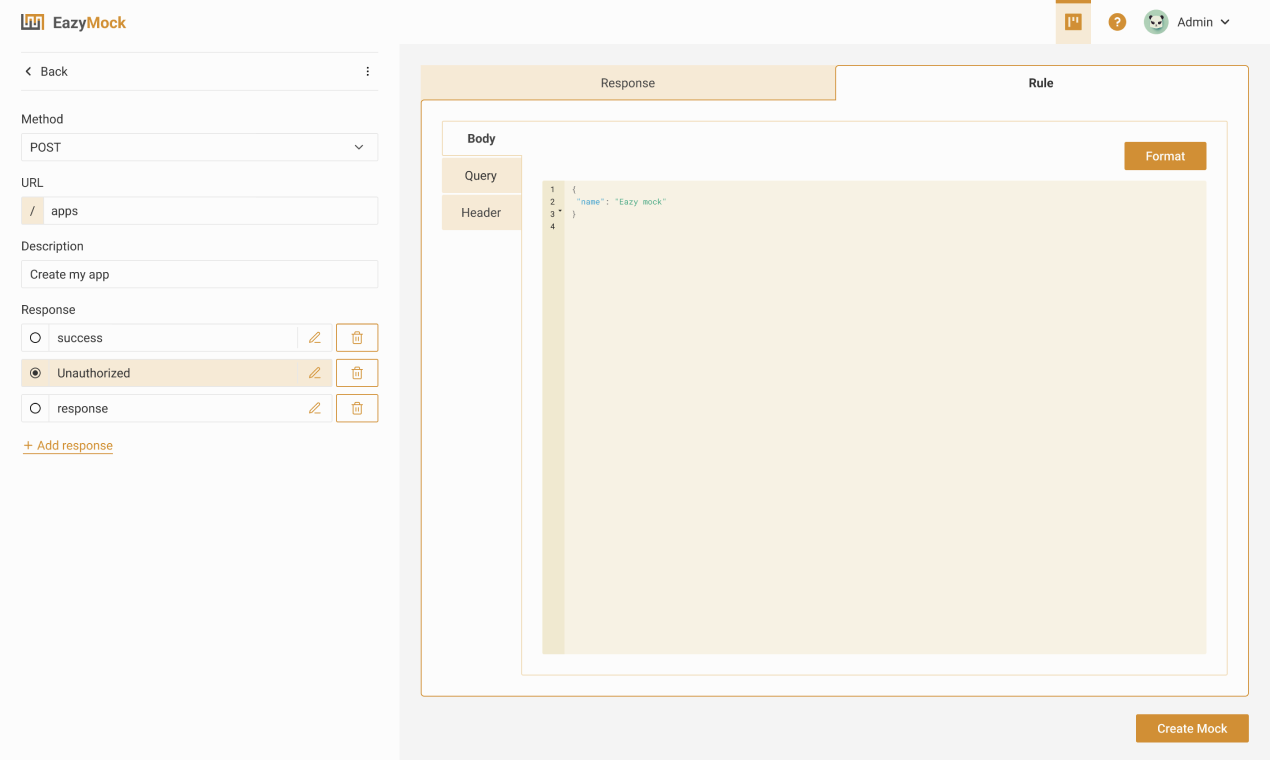This screenshot has width=1270, height=760.
Task: Click the Admin username text
Action: point(1195,22)
